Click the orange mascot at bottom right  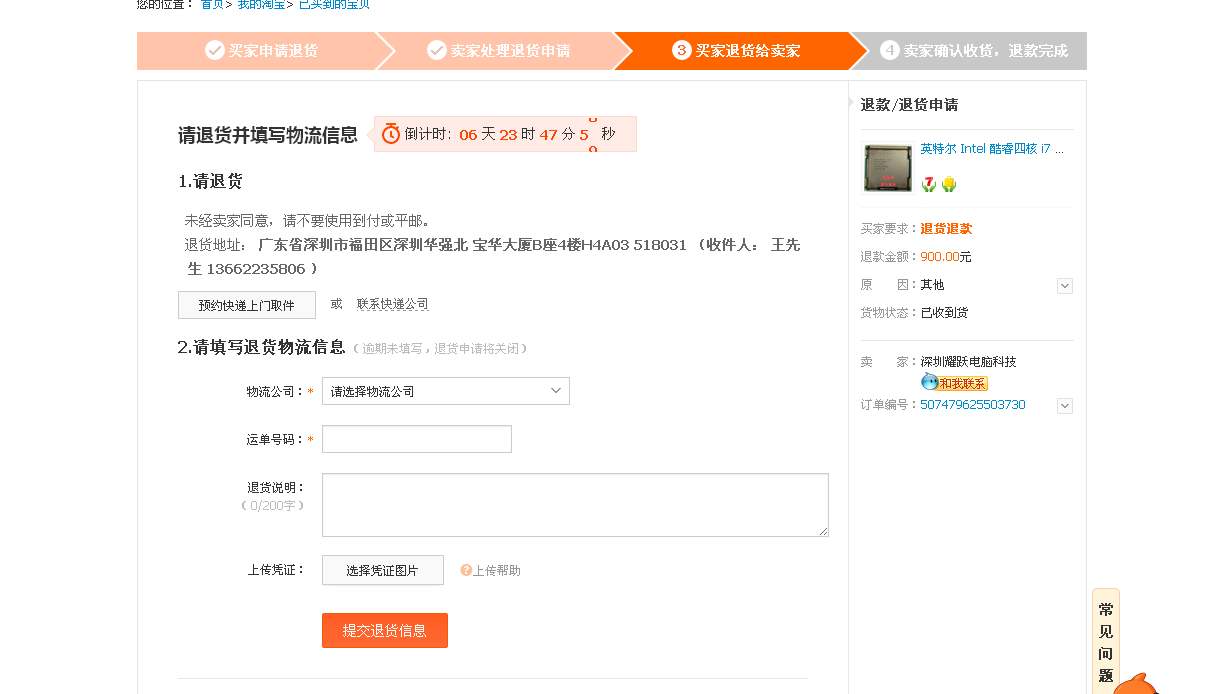click(1135, 684)
